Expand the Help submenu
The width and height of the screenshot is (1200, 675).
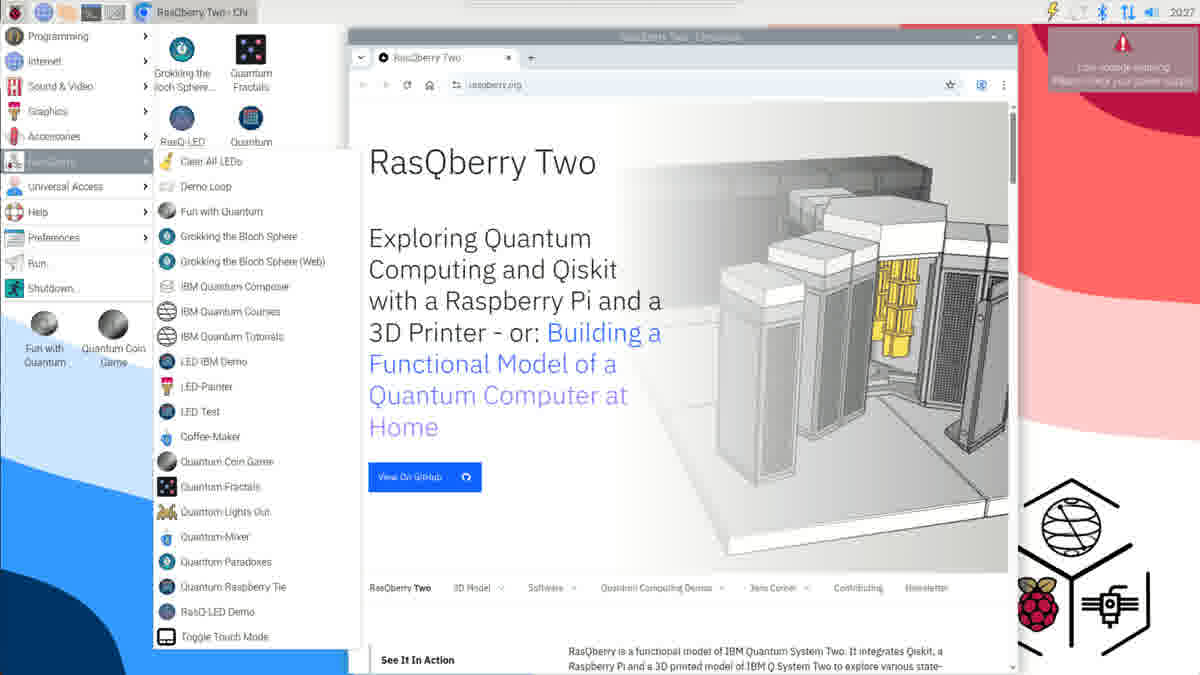tap(77, 212)
